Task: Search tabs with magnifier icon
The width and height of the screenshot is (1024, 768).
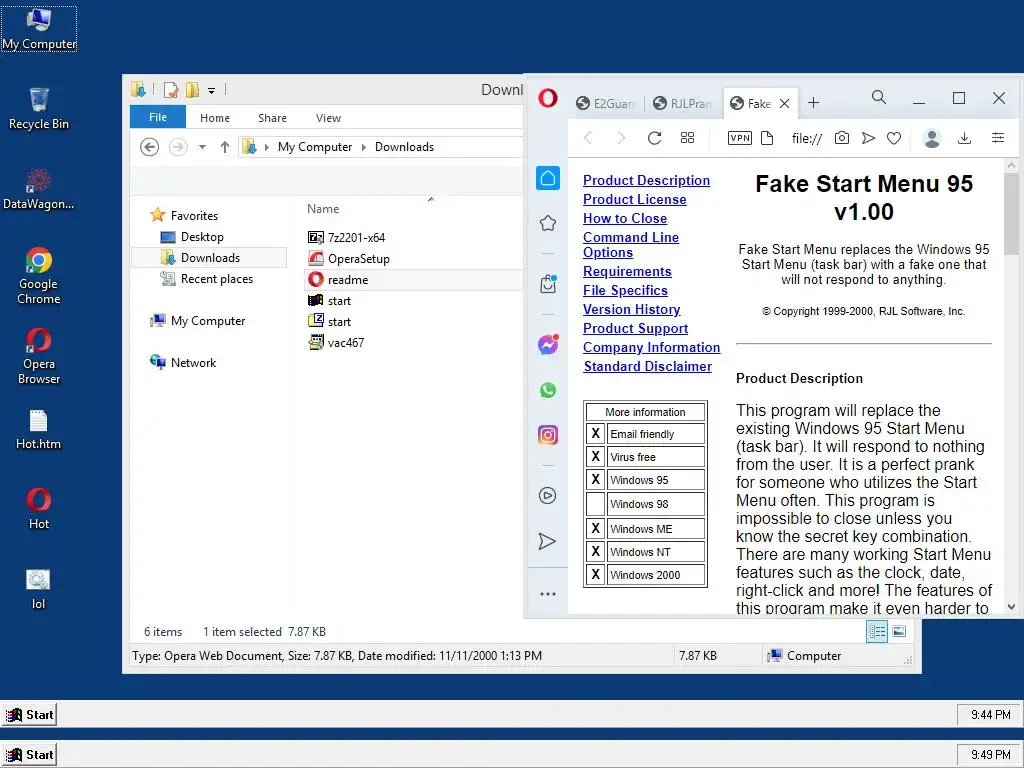Action: tap(879, 98)
